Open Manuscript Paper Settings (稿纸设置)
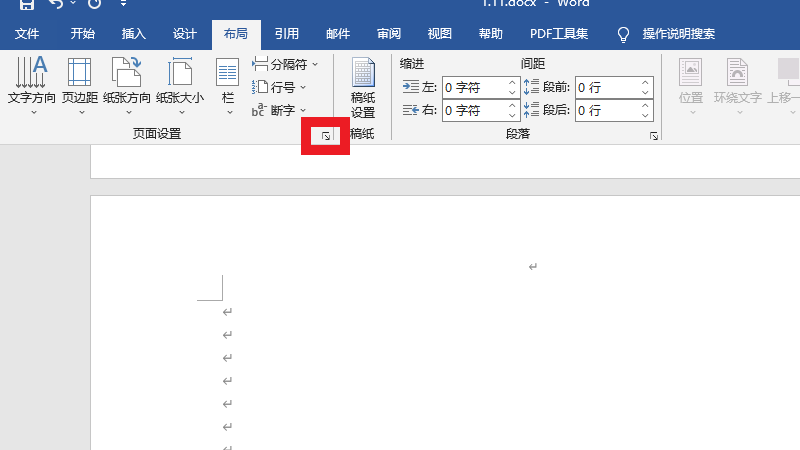Image resolution: width=800 pixels, height=450 pixels. tap(363, 88)
